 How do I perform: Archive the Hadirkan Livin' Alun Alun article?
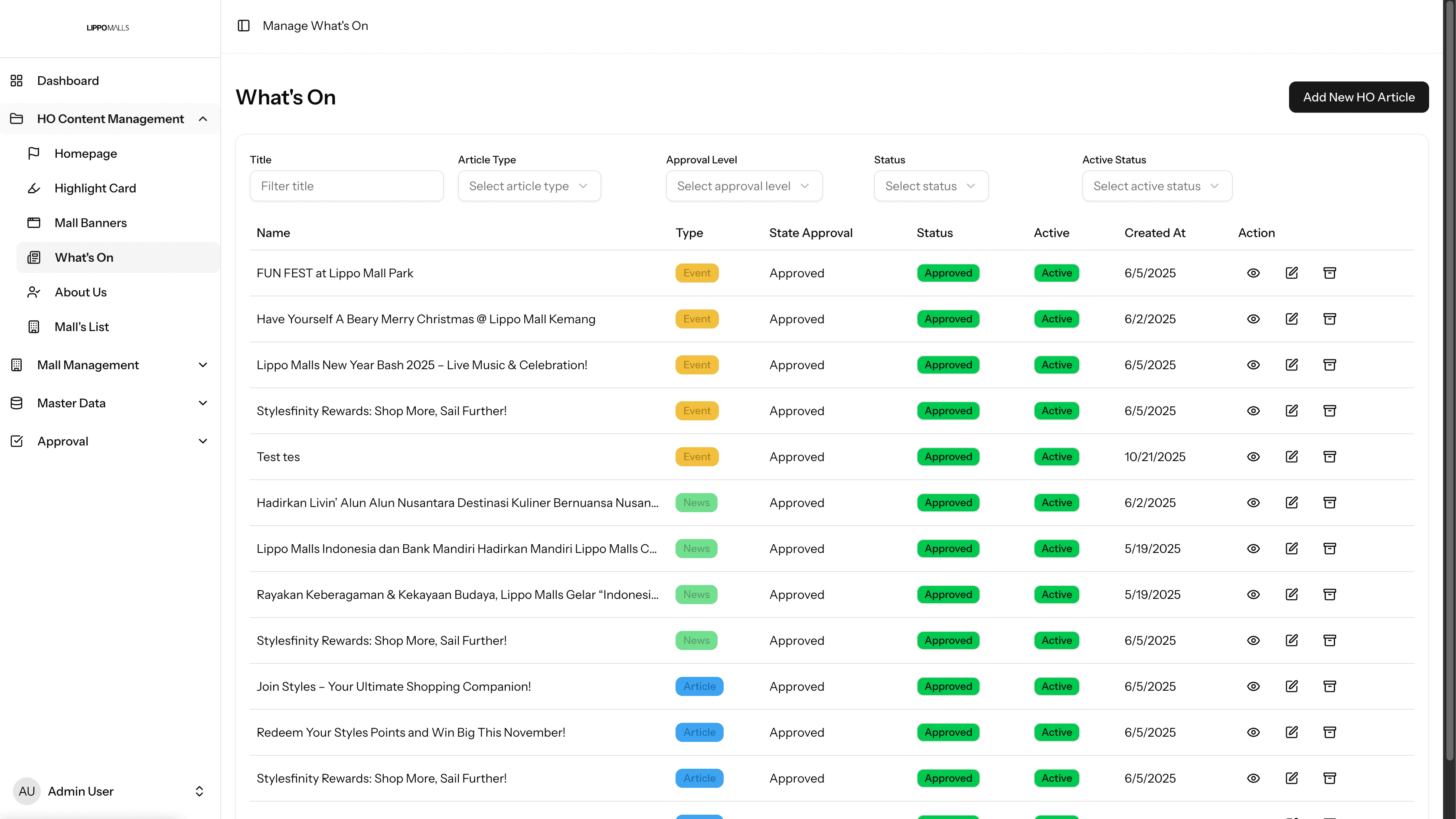tap(1329, 503)
